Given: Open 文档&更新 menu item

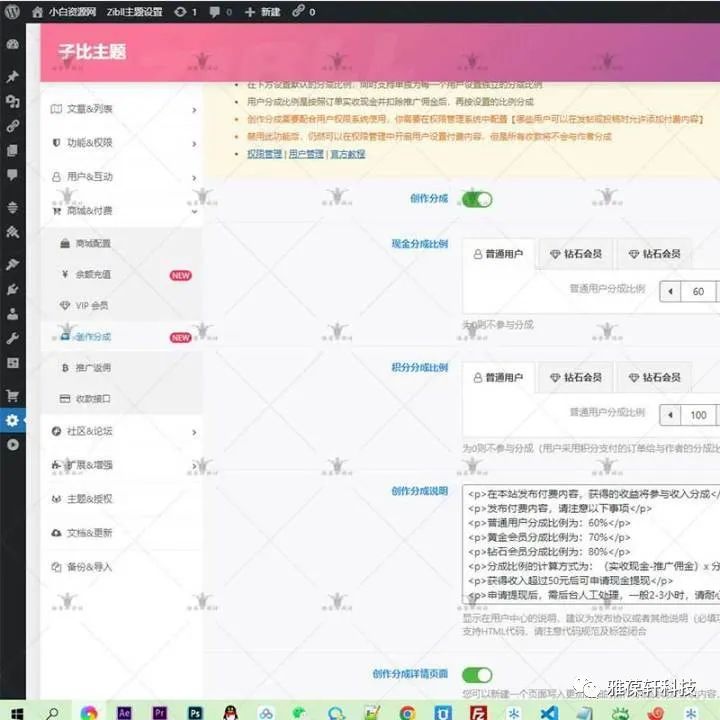Looking at the screenshot, I should point(122,533).
